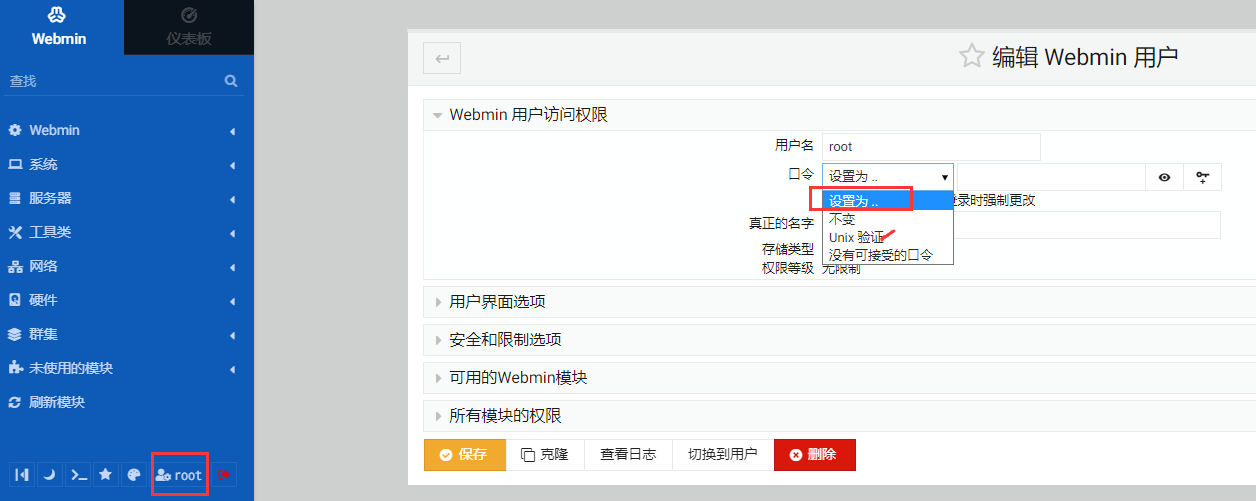Image resolution: width=1256 pixels, height=501 pixels.
Task: Open theme configuration palette icon
Action: coord(133,475)
